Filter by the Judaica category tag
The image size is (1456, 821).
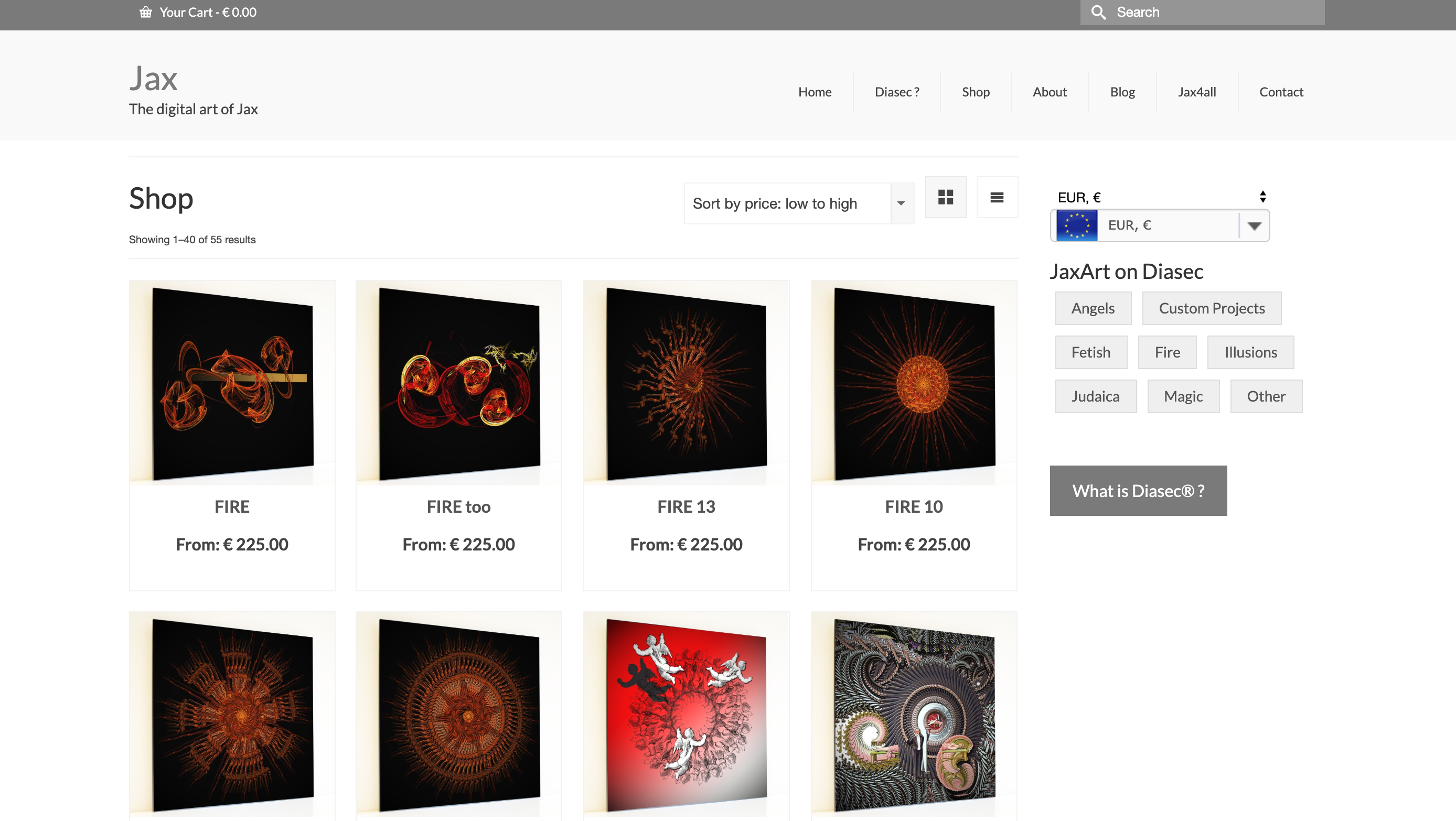pyautogui.click(x=1095, y=396)
